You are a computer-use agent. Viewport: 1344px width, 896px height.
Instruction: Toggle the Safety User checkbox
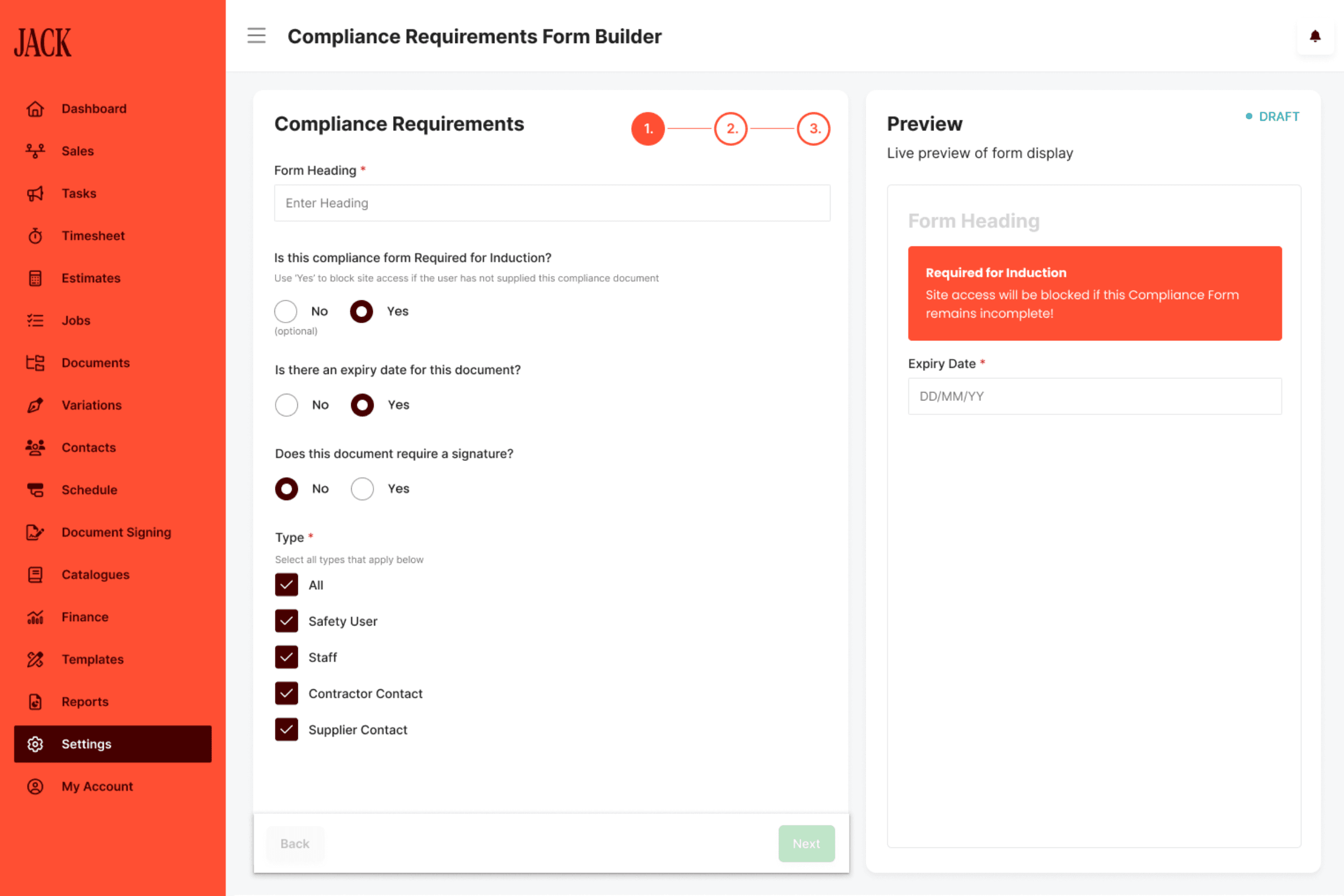[x=287, y=621]
